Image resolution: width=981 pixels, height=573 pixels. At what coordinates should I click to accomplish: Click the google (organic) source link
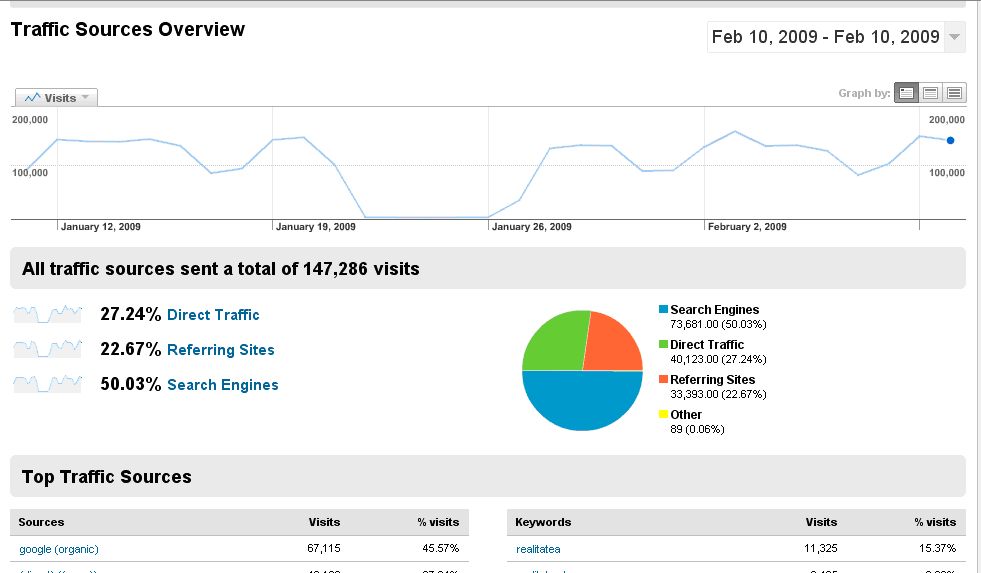pos(59,549)
